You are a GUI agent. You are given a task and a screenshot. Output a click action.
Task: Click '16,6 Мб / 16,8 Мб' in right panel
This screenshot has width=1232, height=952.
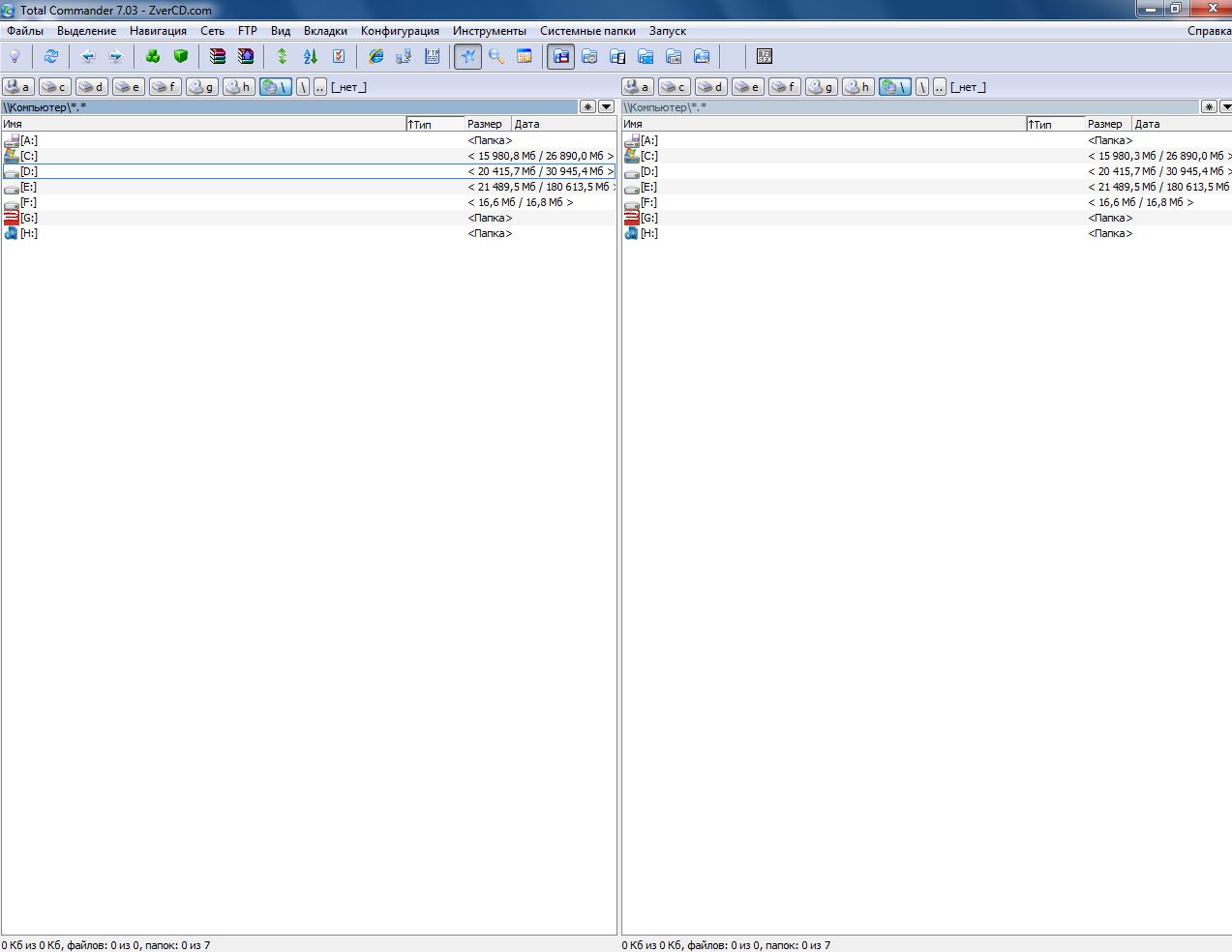[x=1141, y=202]
